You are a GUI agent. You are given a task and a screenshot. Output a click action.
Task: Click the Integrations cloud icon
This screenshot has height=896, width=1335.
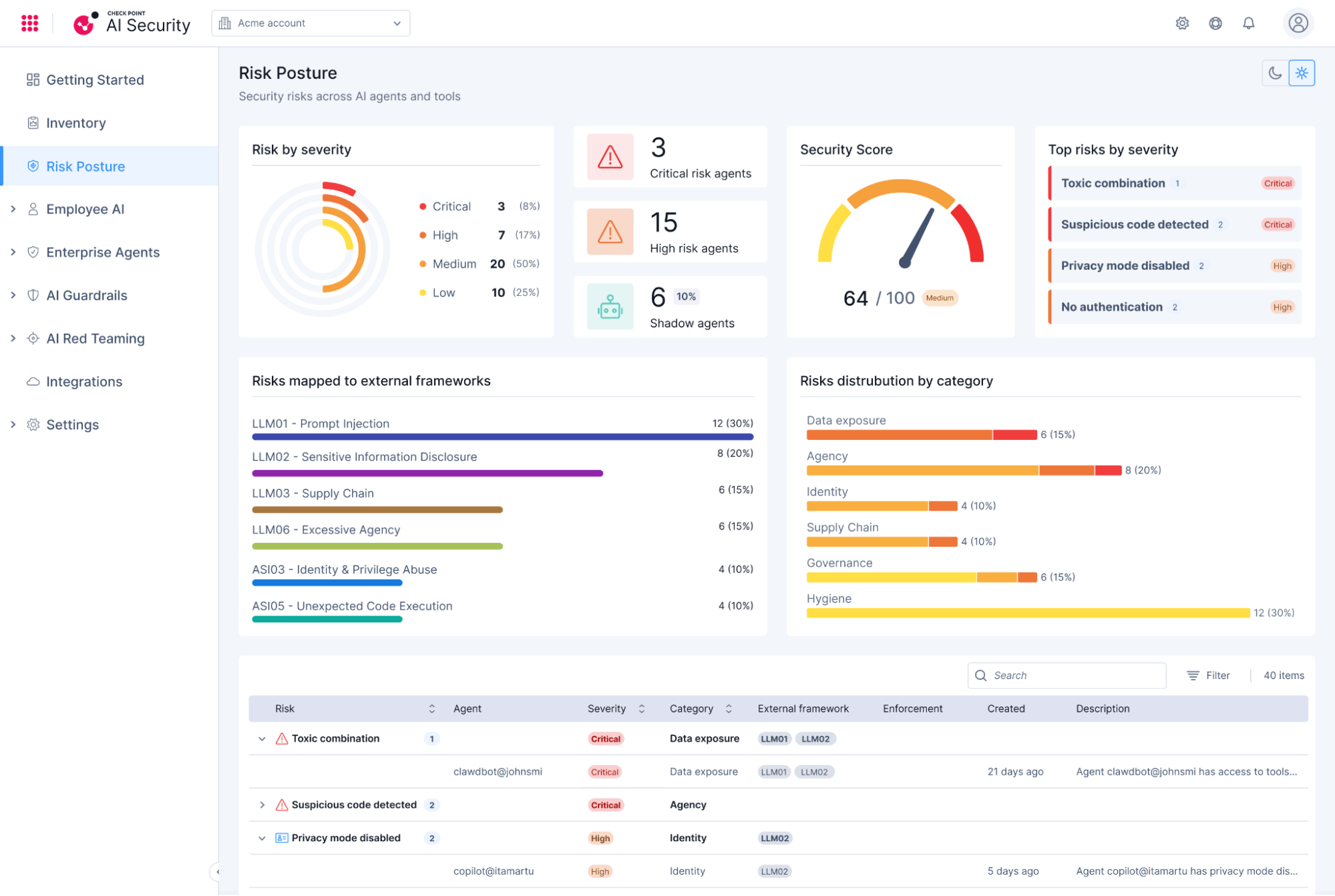click(33, 381)
